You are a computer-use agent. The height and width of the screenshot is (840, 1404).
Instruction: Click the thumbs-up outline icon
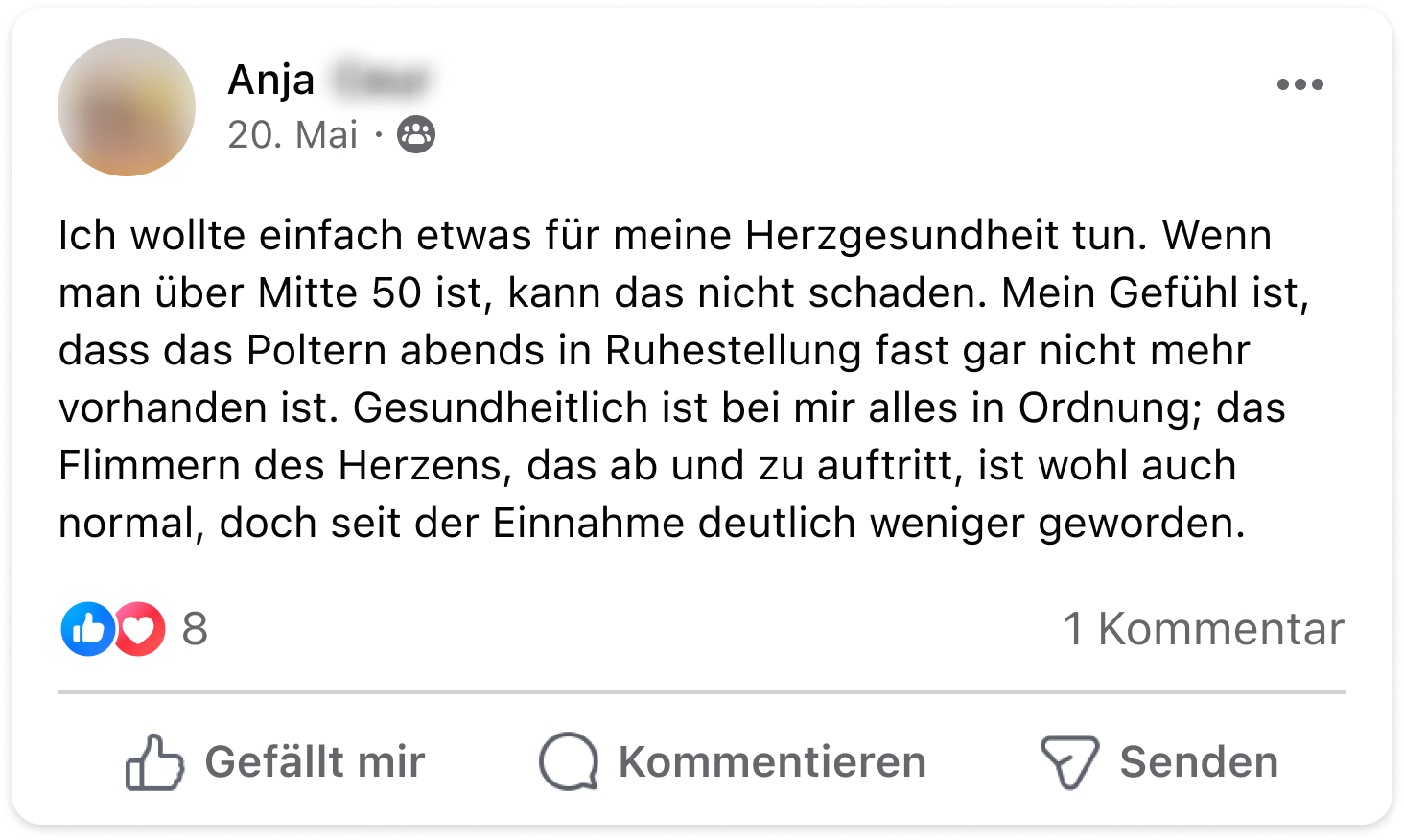[x=154, y=762]
